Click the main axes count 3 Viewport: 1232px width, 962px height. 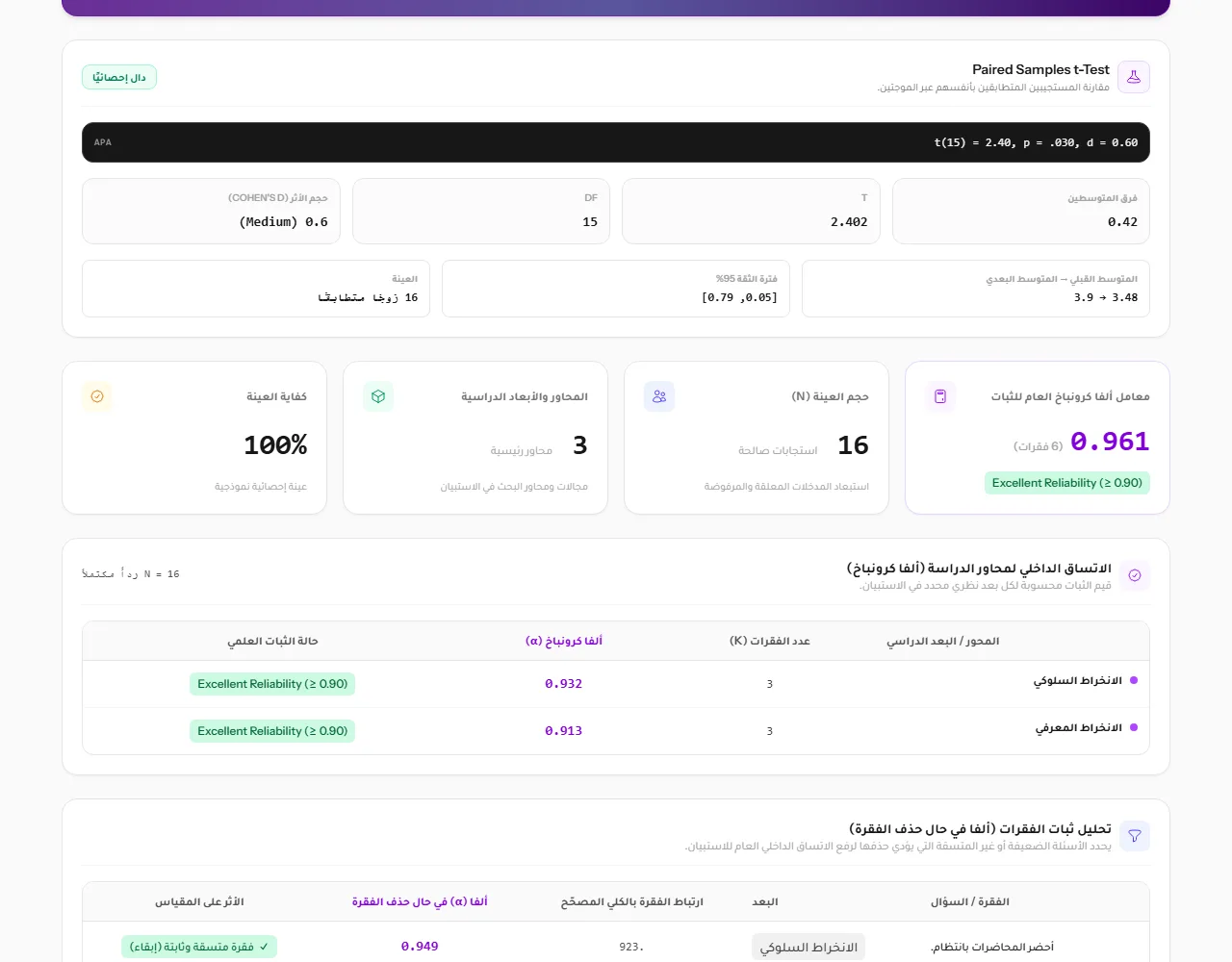[580, 445]
